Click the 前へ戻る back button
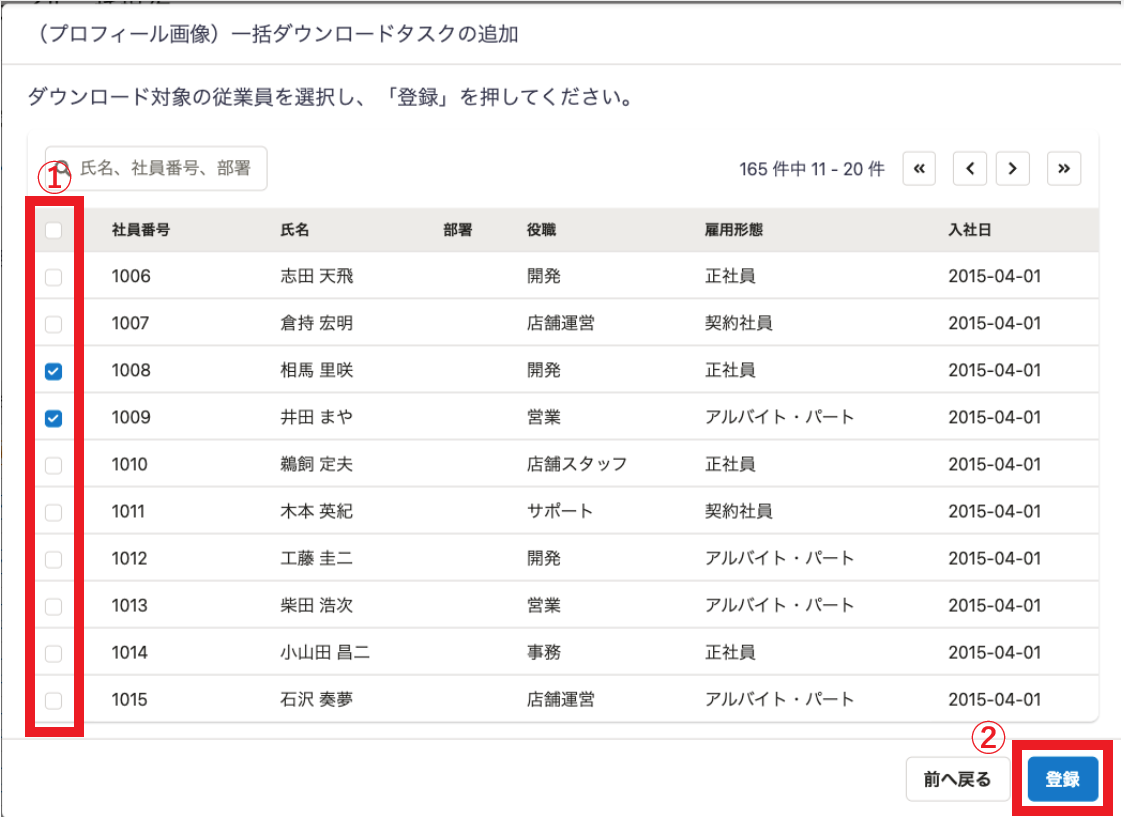Screen dimensions: 1124x817 (x=957, y=779)
